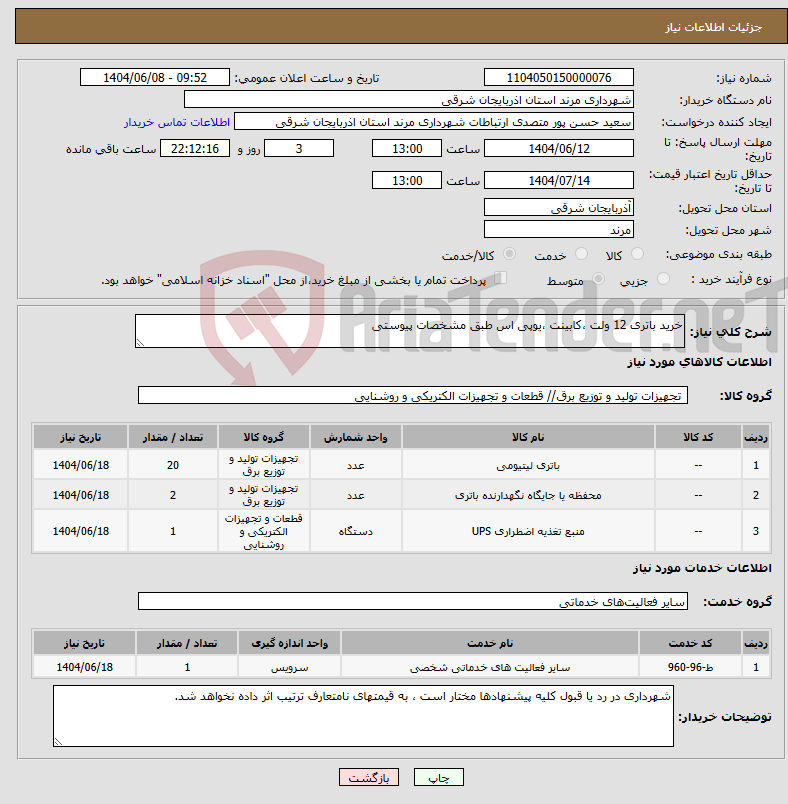Image resolution: width=788 pixels, height=804 pixels.
Task: Click the چاپ print button
Action: pyautogui.click(x=438, y=777)
